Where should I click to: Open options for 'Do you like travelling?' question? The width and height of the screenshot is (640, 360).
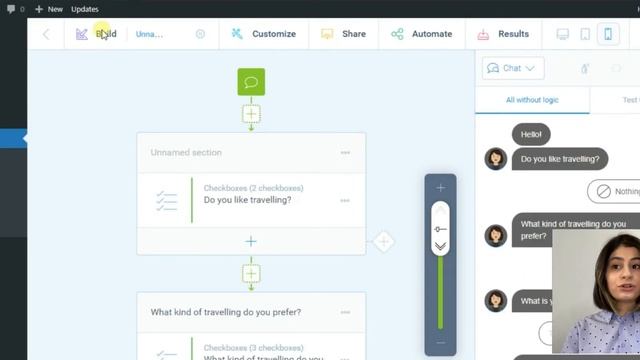click(x=345, y=200)
